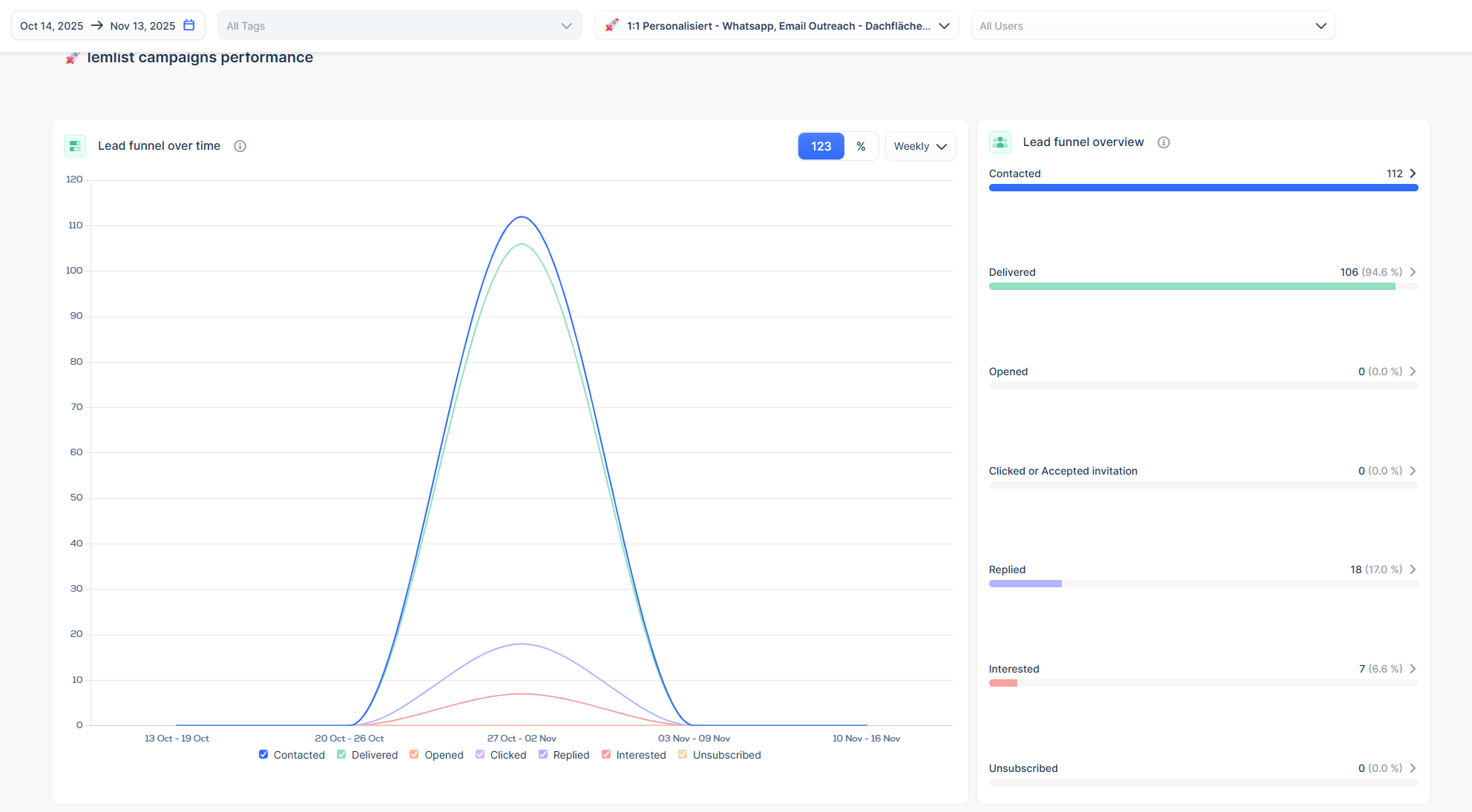Select the 1:1 Personalisiert campaign field
The height and width of the screenshot is (812, 1472).
775,24
